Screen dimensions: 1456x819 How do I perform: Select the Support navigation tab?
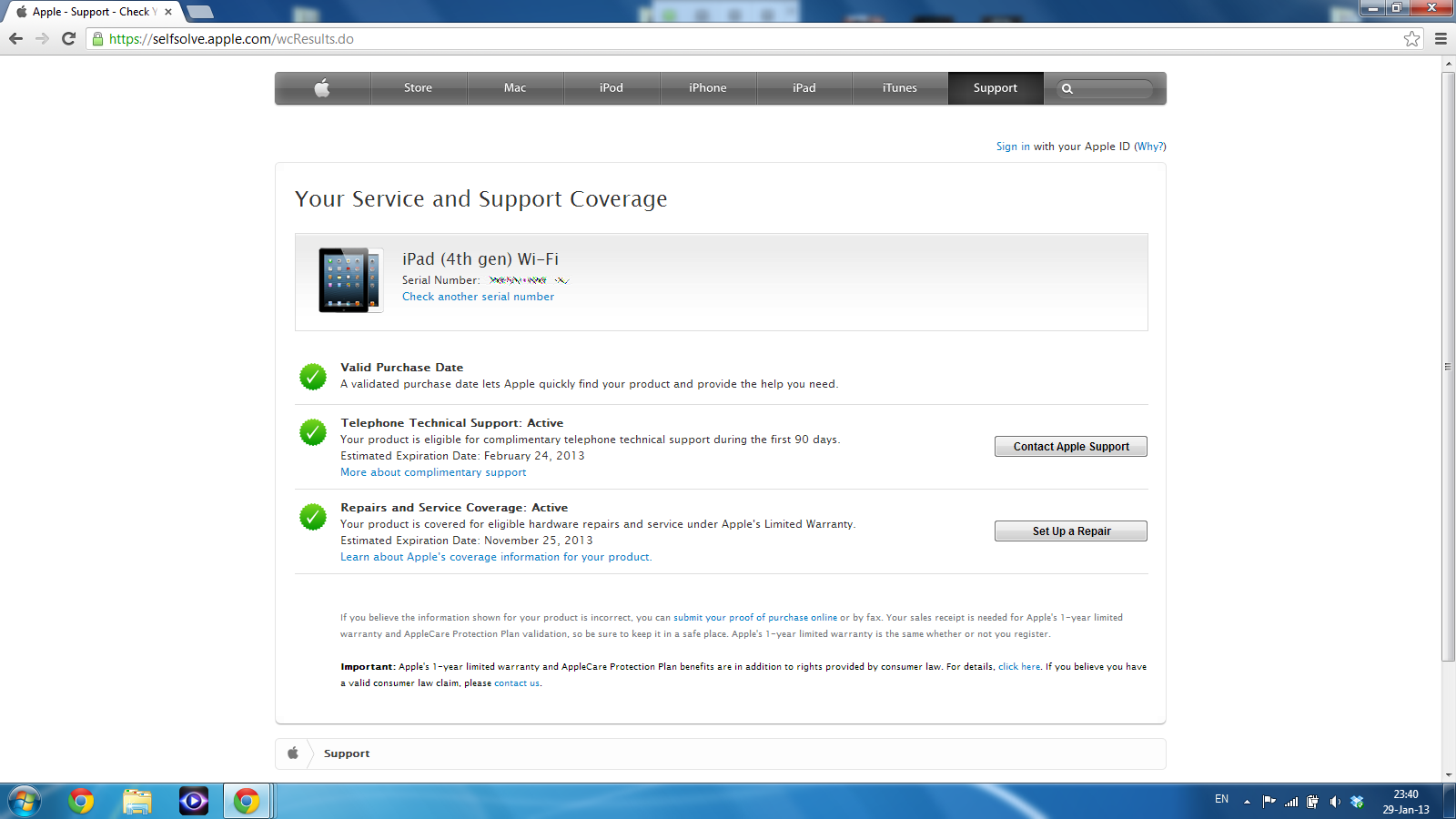[x=996, y=88]
